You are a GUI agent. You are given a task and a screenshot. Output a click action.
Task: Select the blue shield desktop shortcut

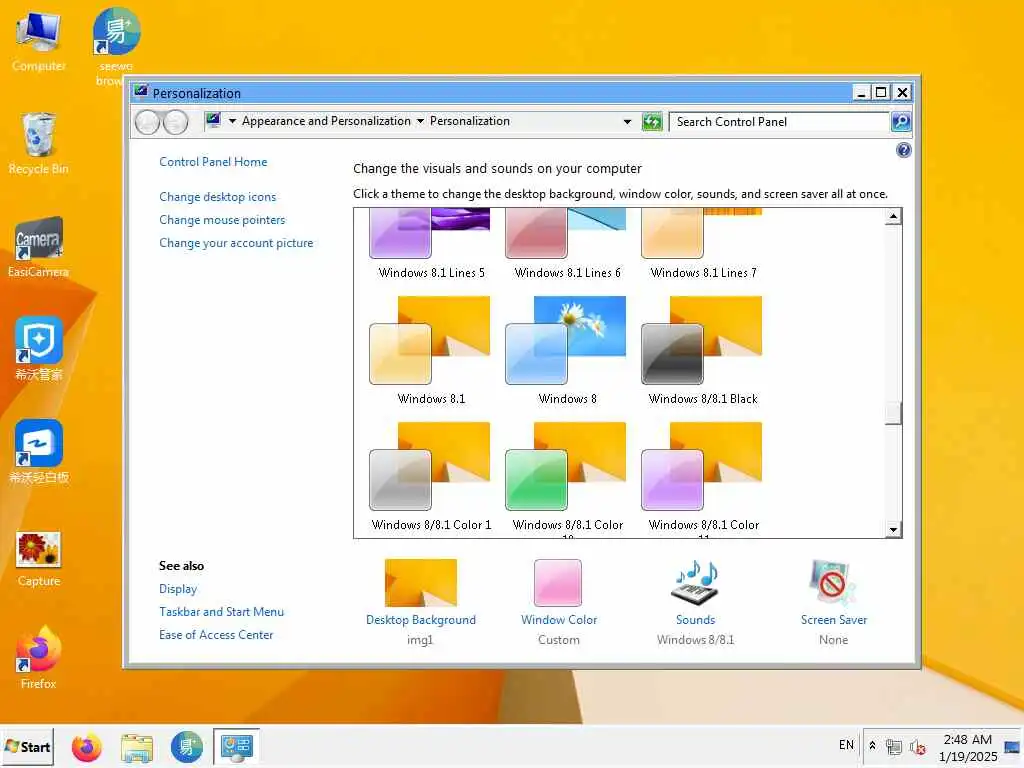pos(39,349)
